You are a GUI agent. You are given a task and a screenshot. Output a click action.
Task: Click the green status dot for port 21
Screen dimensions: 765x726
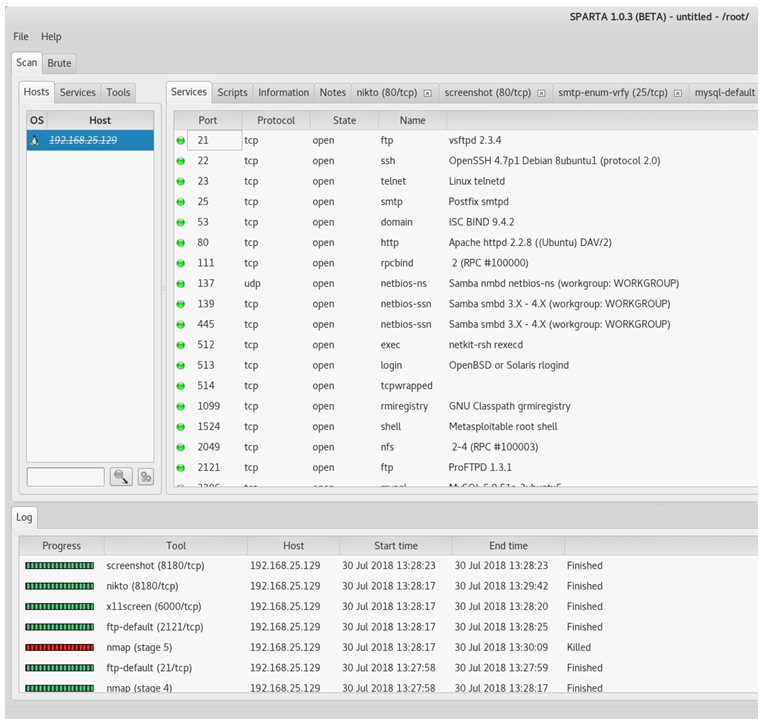click(x=181, y=141)
